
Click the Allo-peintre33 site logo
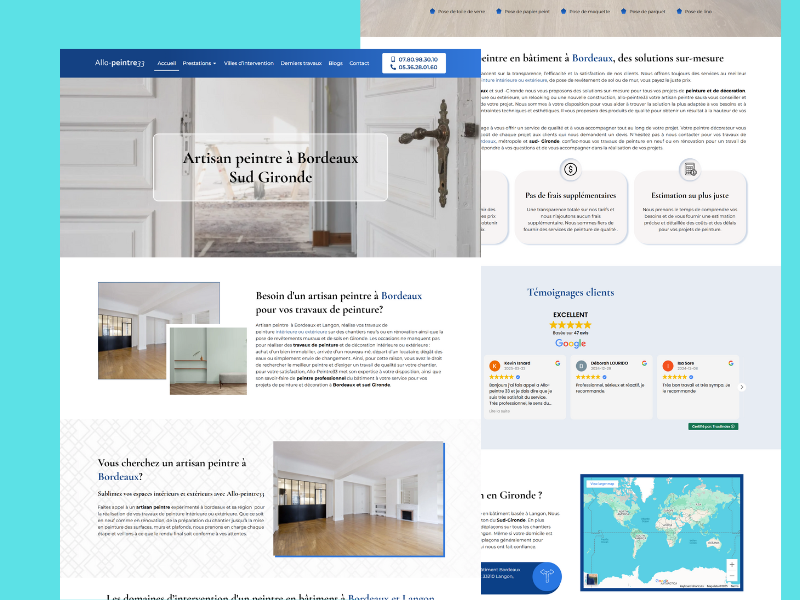click(x=119, y=63)
